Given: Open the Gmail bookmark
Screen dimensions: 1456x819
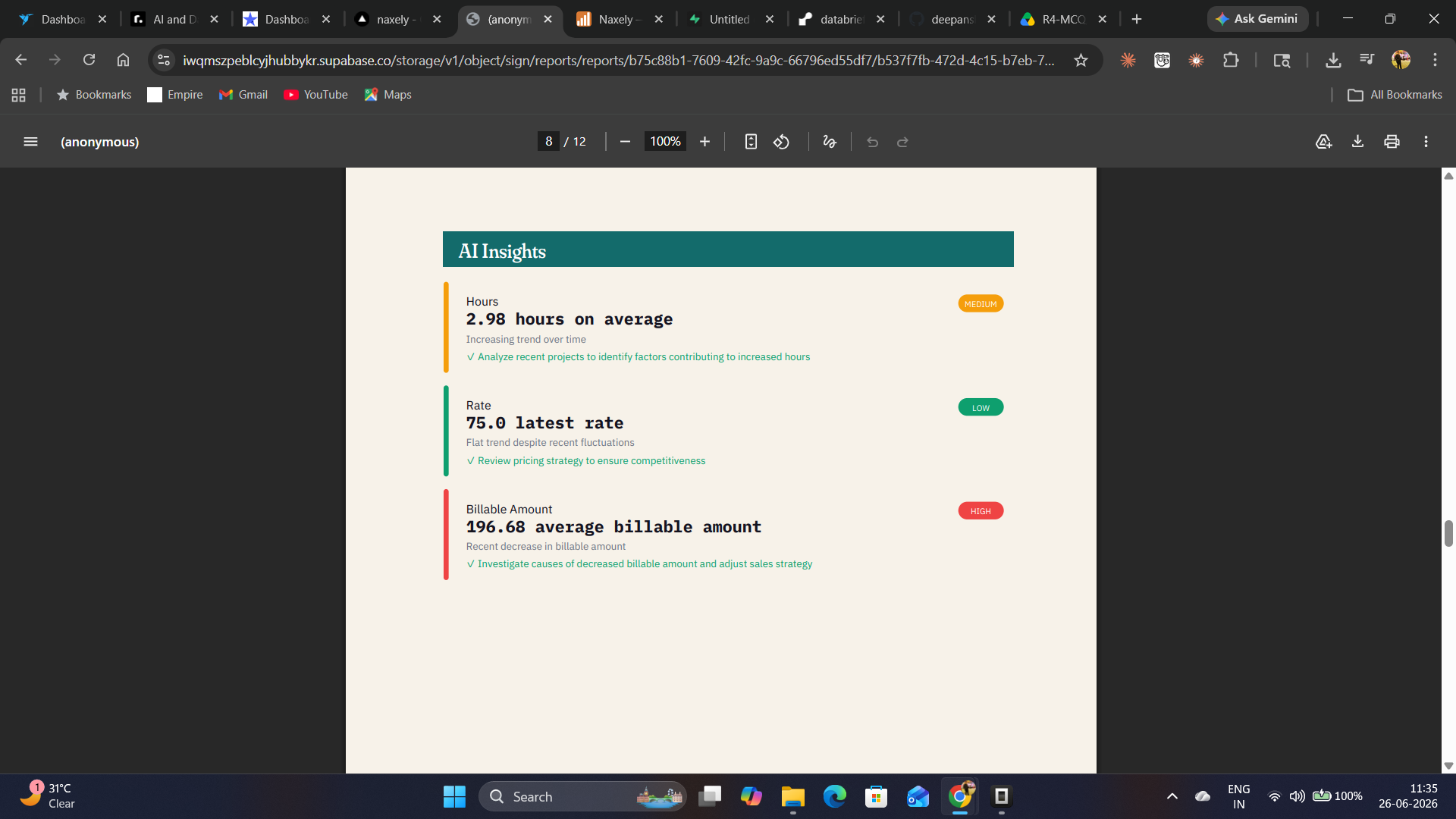Looking at the screenshot, I should click(243, 95).
